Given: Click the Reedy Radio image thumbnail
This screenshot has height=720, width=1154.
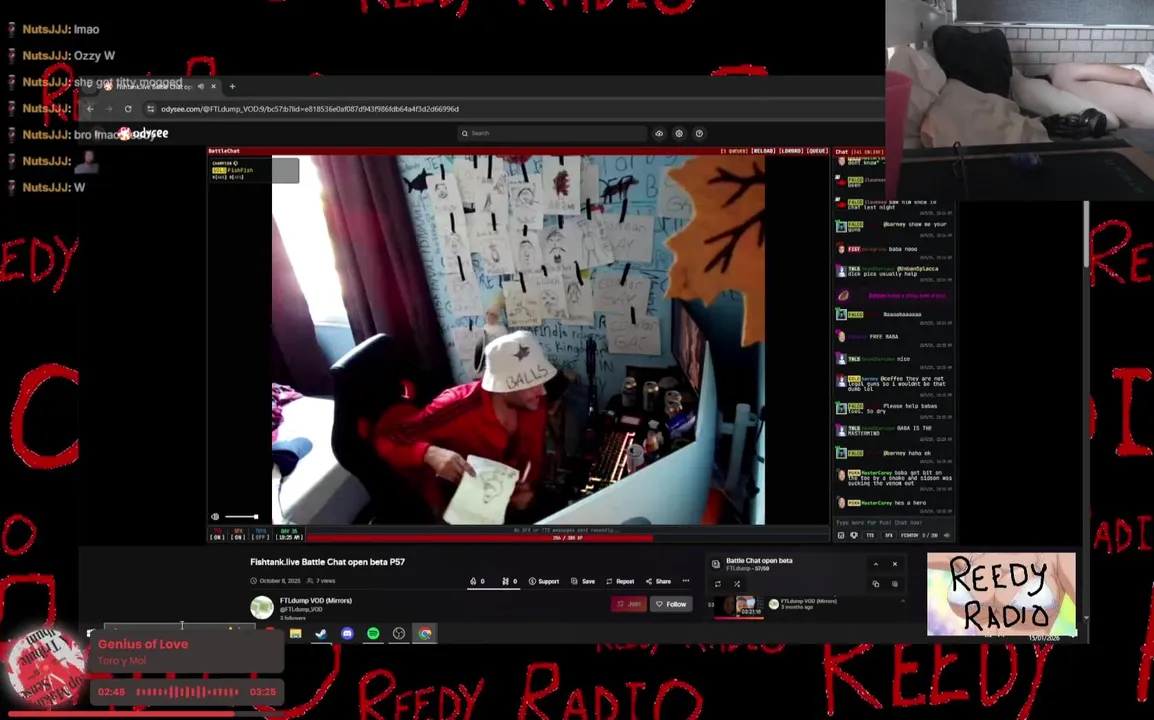Looking at the screenshot, I should [x=1002, y=594].
